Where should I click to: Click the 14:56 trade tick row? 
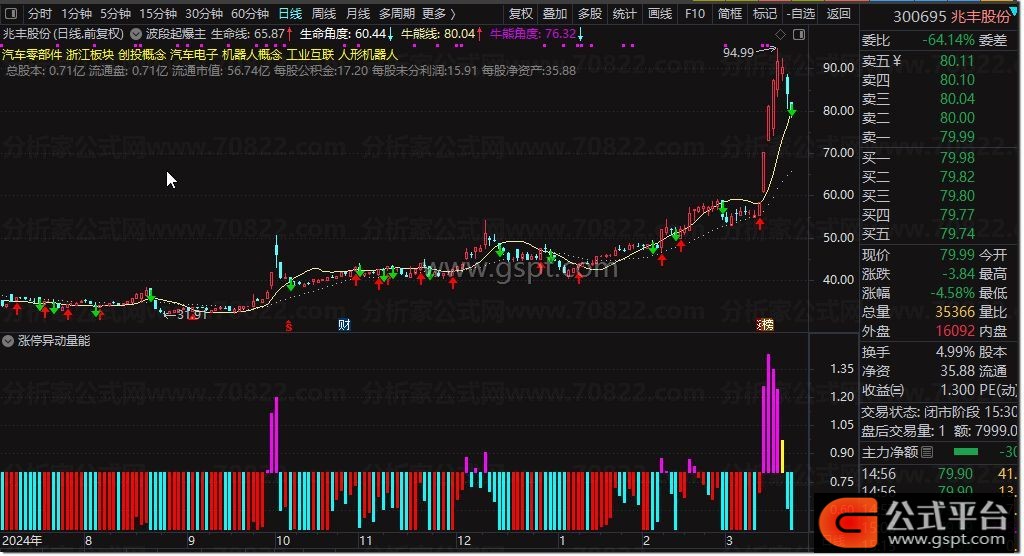click(939, 473)
